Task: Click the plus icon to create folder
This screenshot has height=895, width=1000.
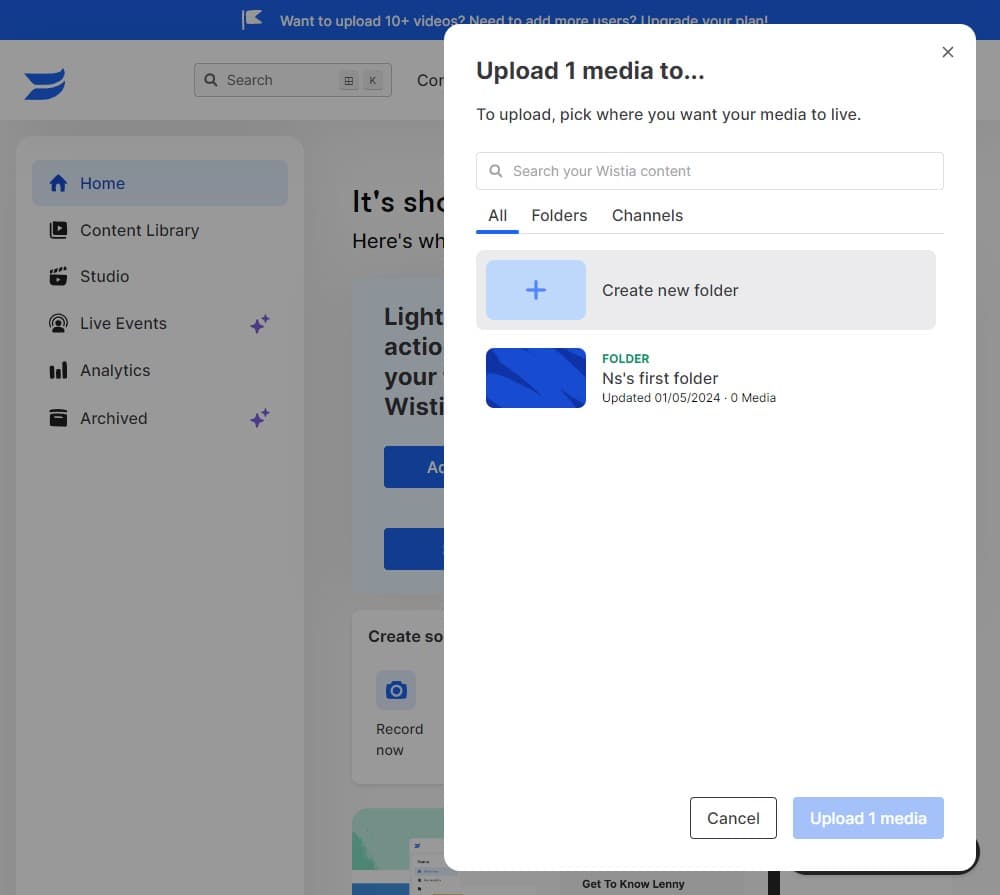Action: pos(536,290)
